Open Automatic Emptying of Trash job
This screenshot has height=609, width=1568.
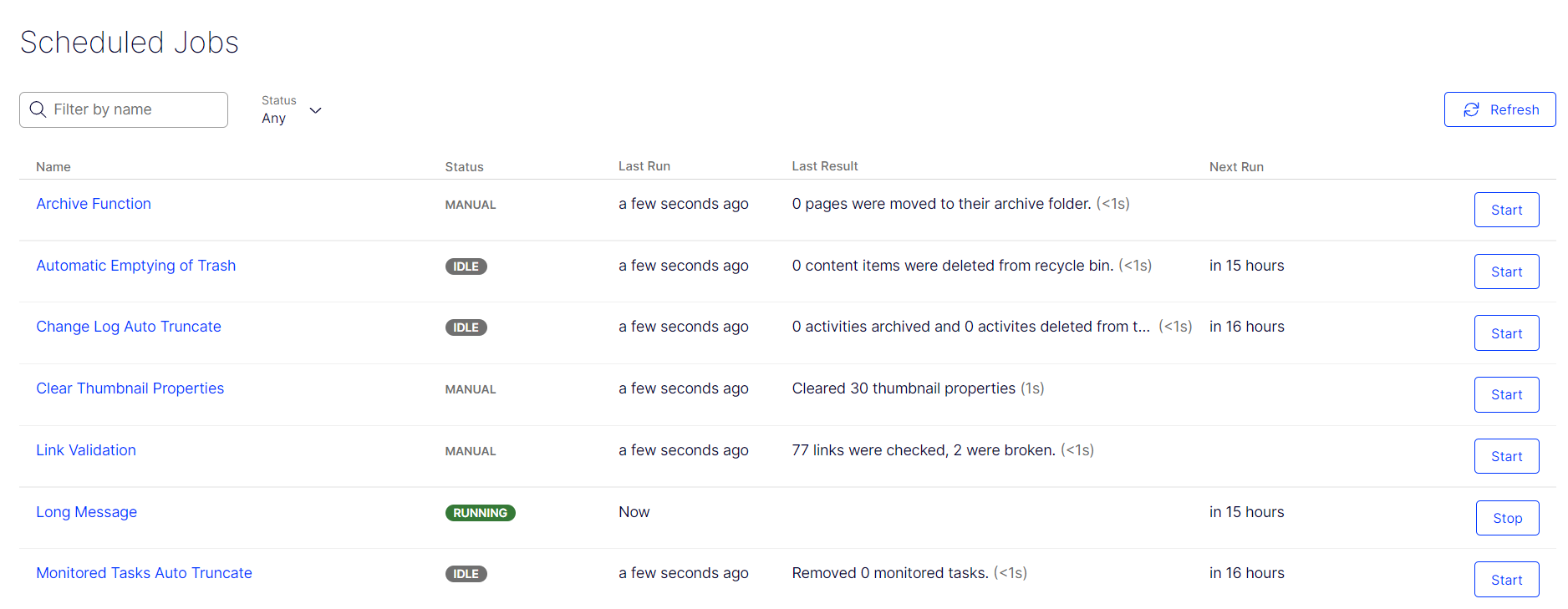point(136,266)
